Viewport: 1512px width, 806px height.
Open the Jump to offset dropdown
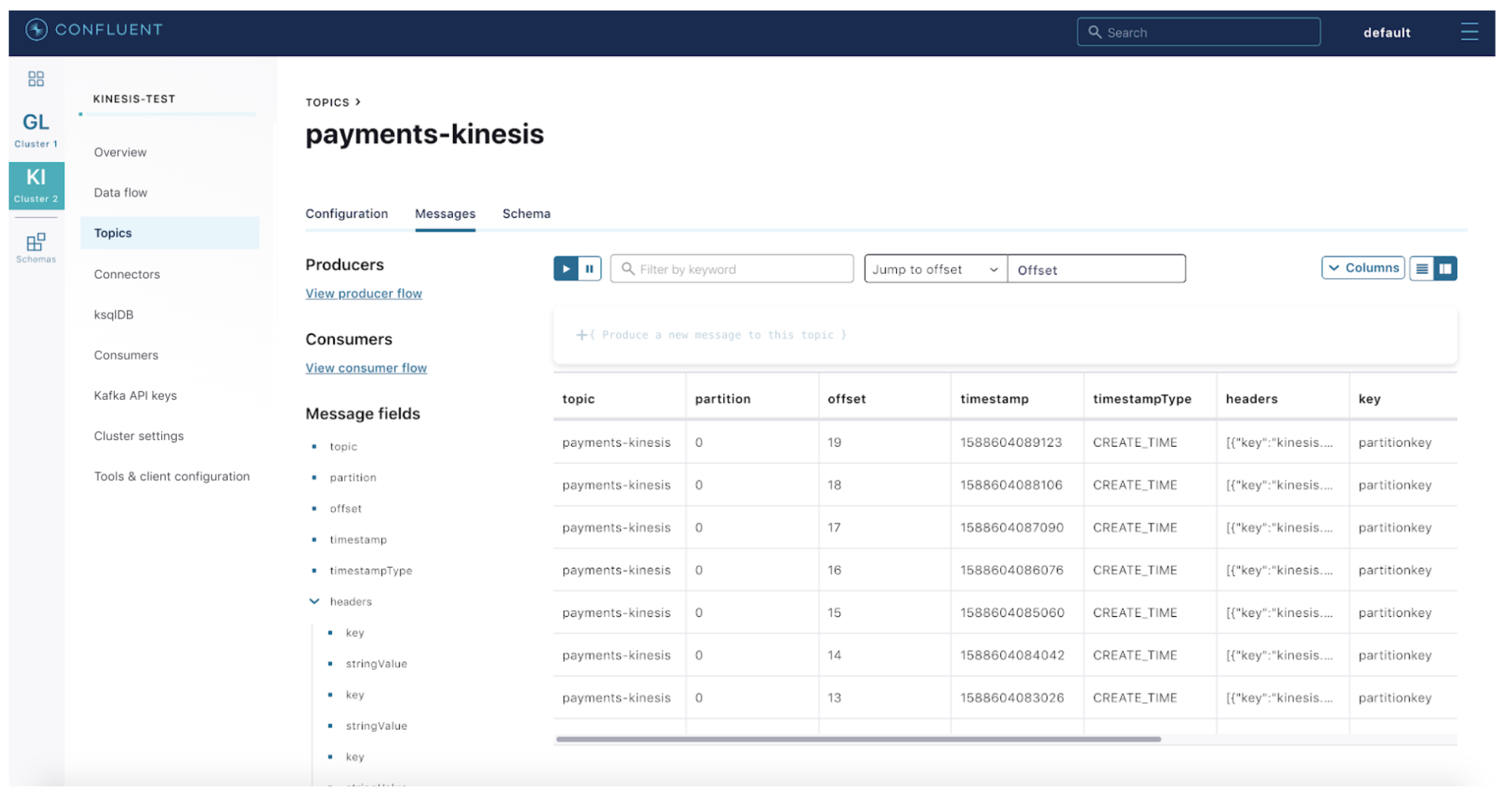(x=936, y=269)
